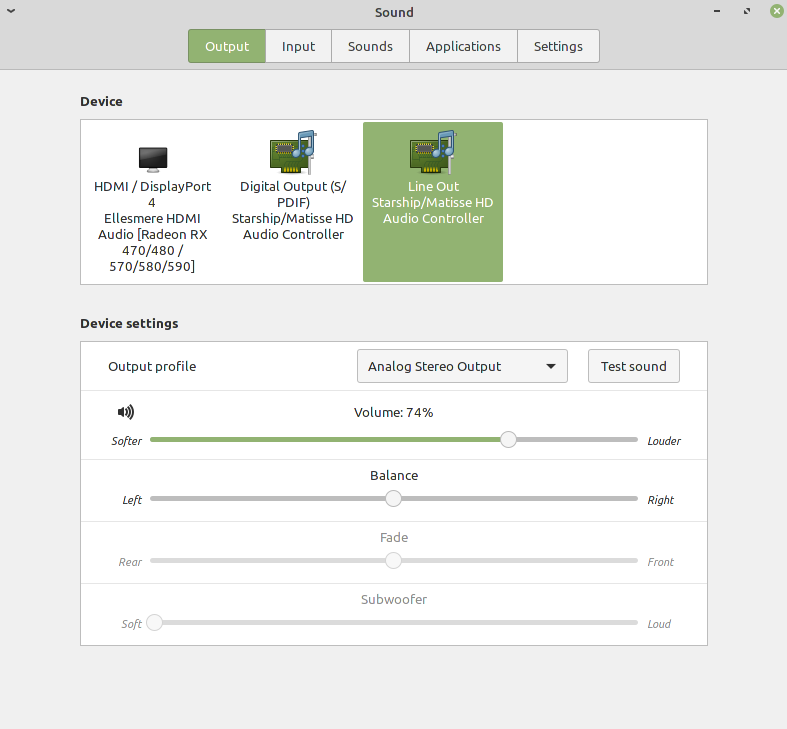Select the Digital Output (S/PDIF) sound card device
This screenshot has width=787, height=729.
tap(293, 202)
